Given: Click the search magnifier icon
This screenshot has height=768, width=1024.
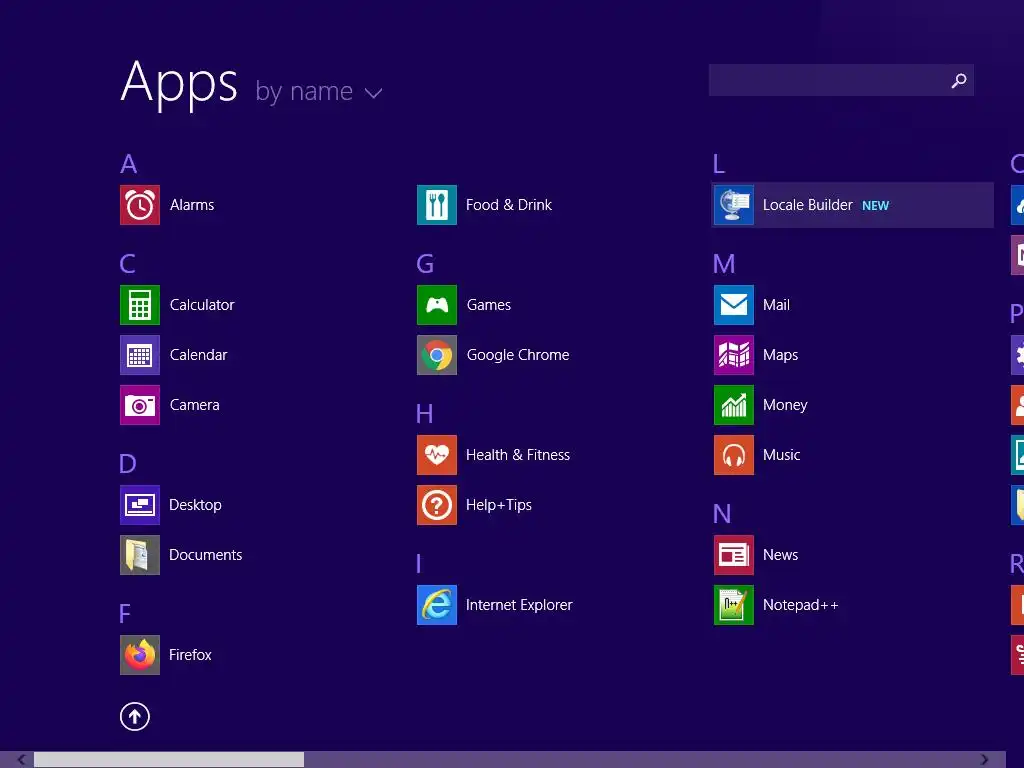Looking at the screenshot, I should pos(959,80).
